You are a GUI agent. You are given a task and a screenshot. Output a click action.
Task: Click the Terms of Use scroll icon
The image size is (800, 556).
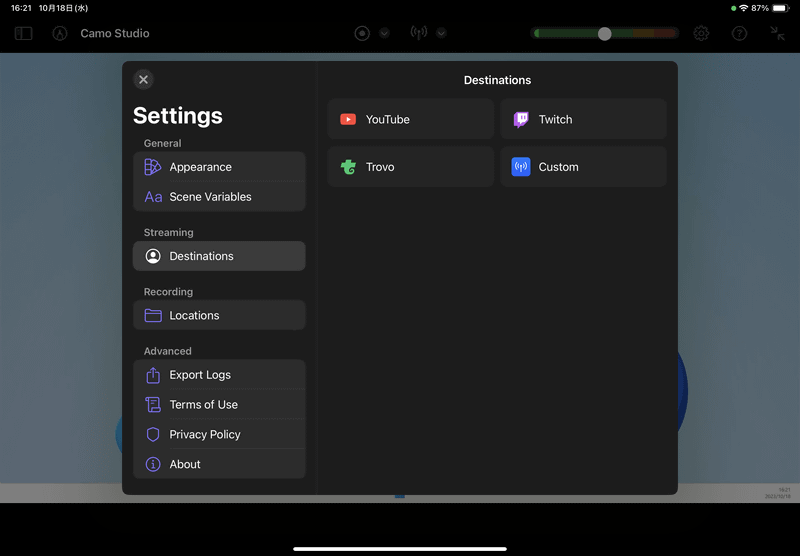click(153, 405)
